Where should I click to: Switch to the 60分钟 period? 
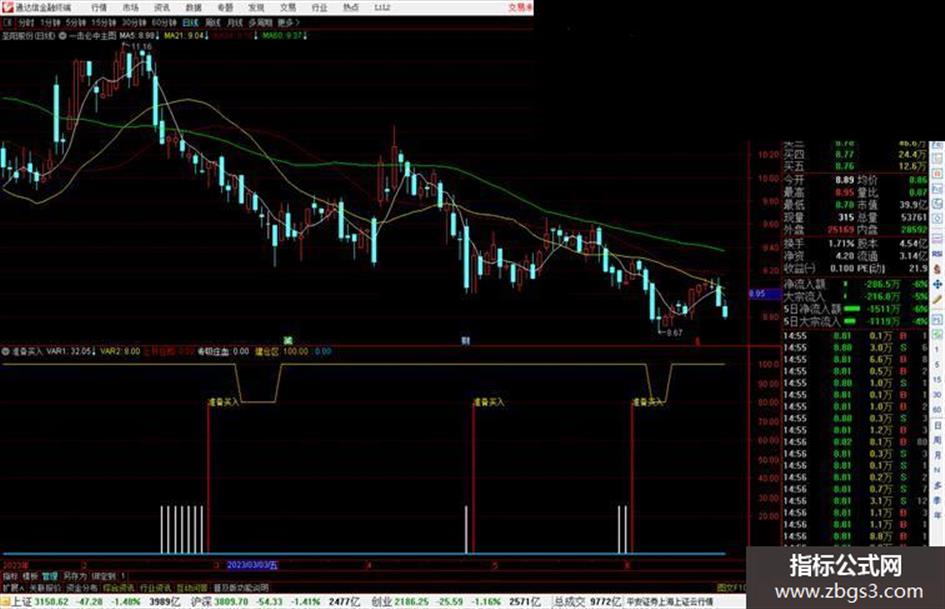pyautogui.click(x=164, y=23)
